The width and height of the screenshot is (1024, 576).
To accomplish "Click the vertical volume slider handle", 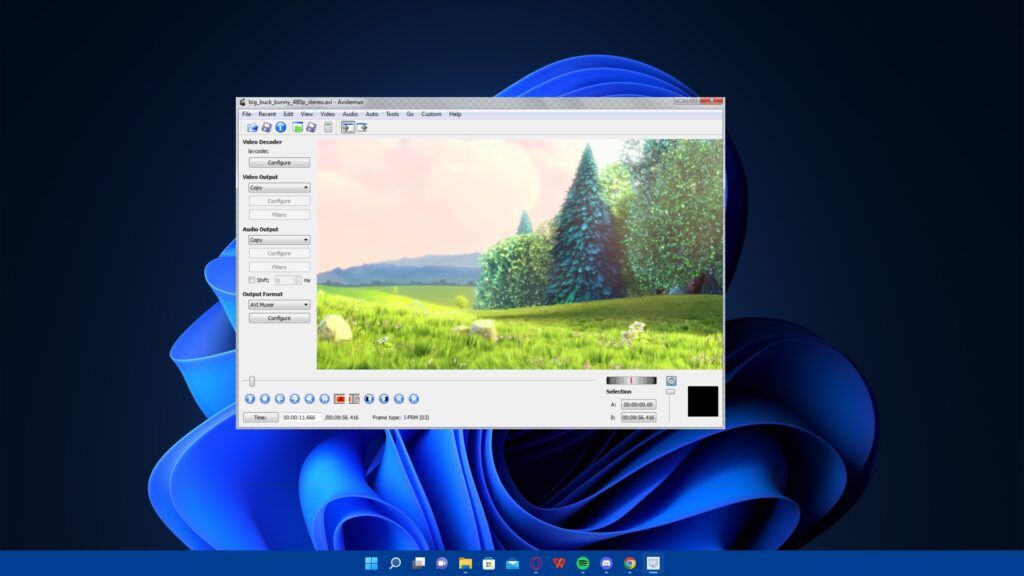I will point(670,392).
